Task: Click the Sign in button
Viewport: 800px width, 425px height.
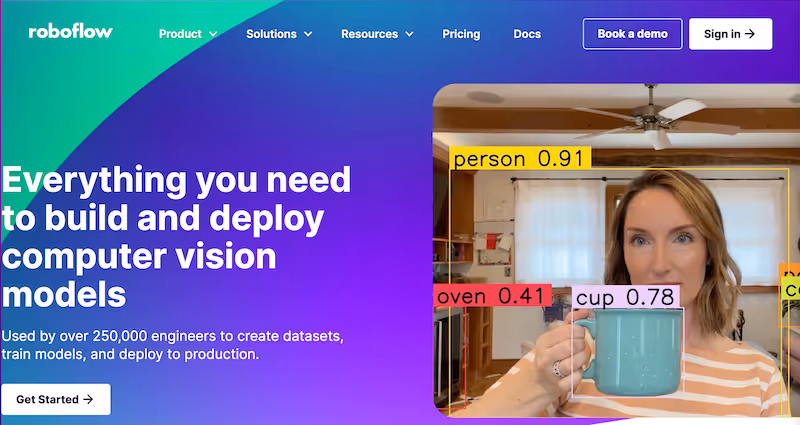Action: pos(730,34)
